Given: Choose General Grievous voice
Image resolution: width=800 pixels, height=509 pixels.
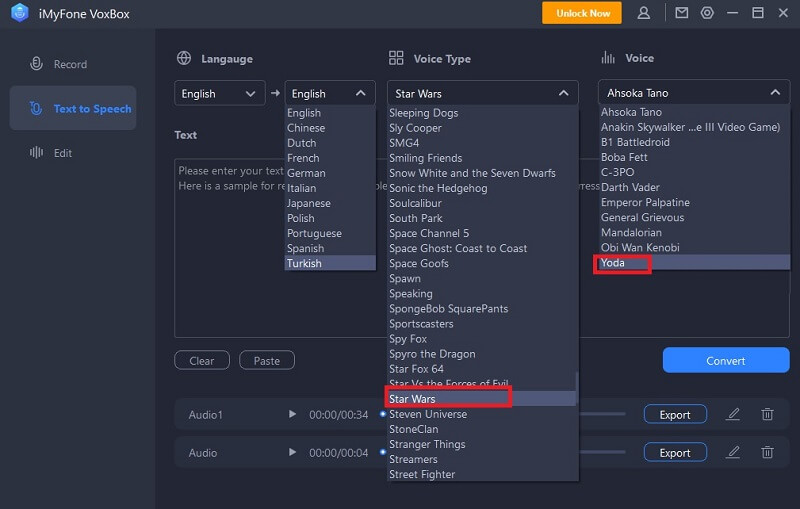Looking at the screenshot, I should tap(694, 217).
